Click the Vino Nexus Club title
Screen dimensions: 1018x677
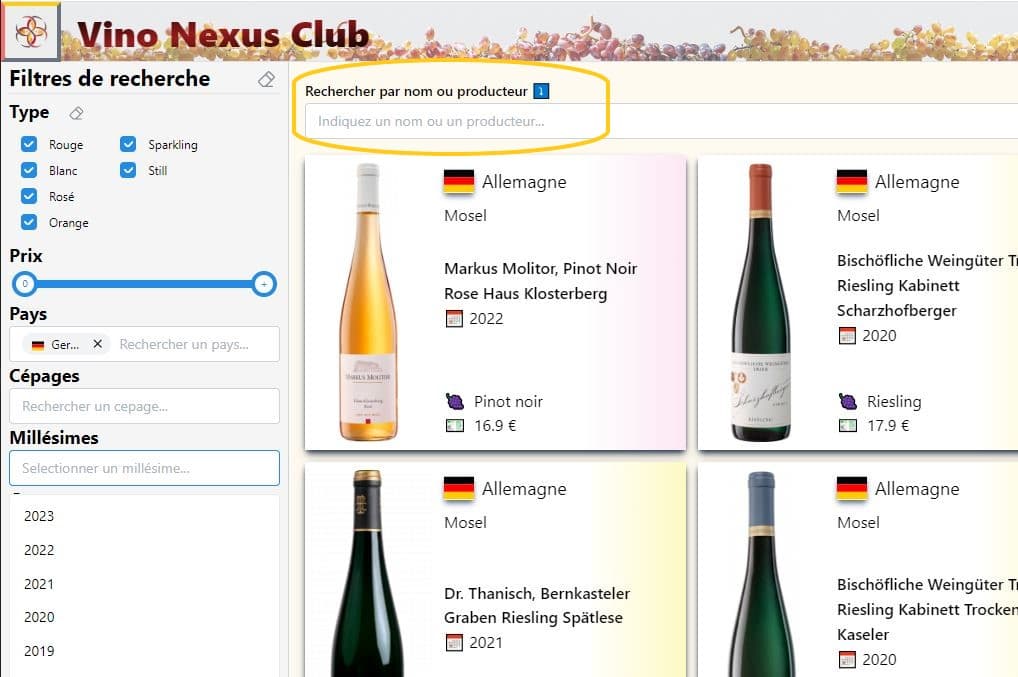click(x=223, y=34)
